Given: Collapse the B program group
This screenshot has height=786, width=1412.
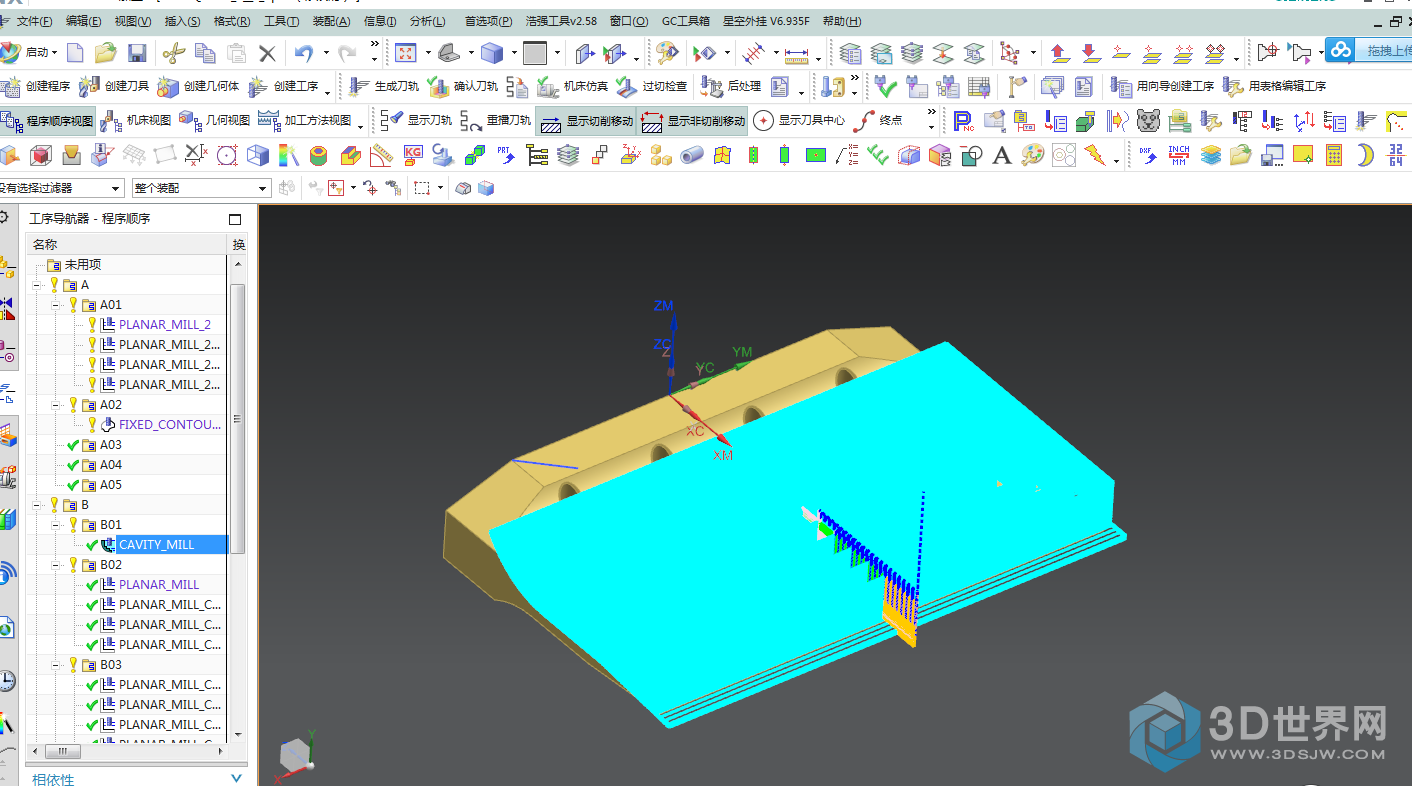Looking at the screenshot, I should click(37, 505).
